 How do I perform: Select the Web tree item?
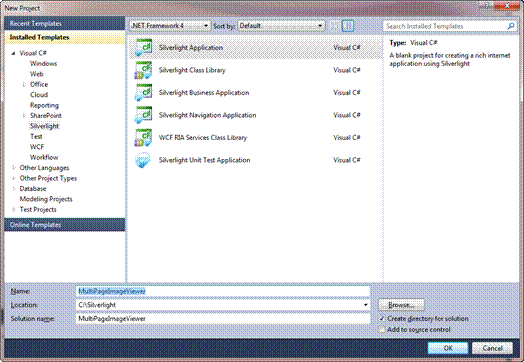pyautogui.click(x=37, y=74)
